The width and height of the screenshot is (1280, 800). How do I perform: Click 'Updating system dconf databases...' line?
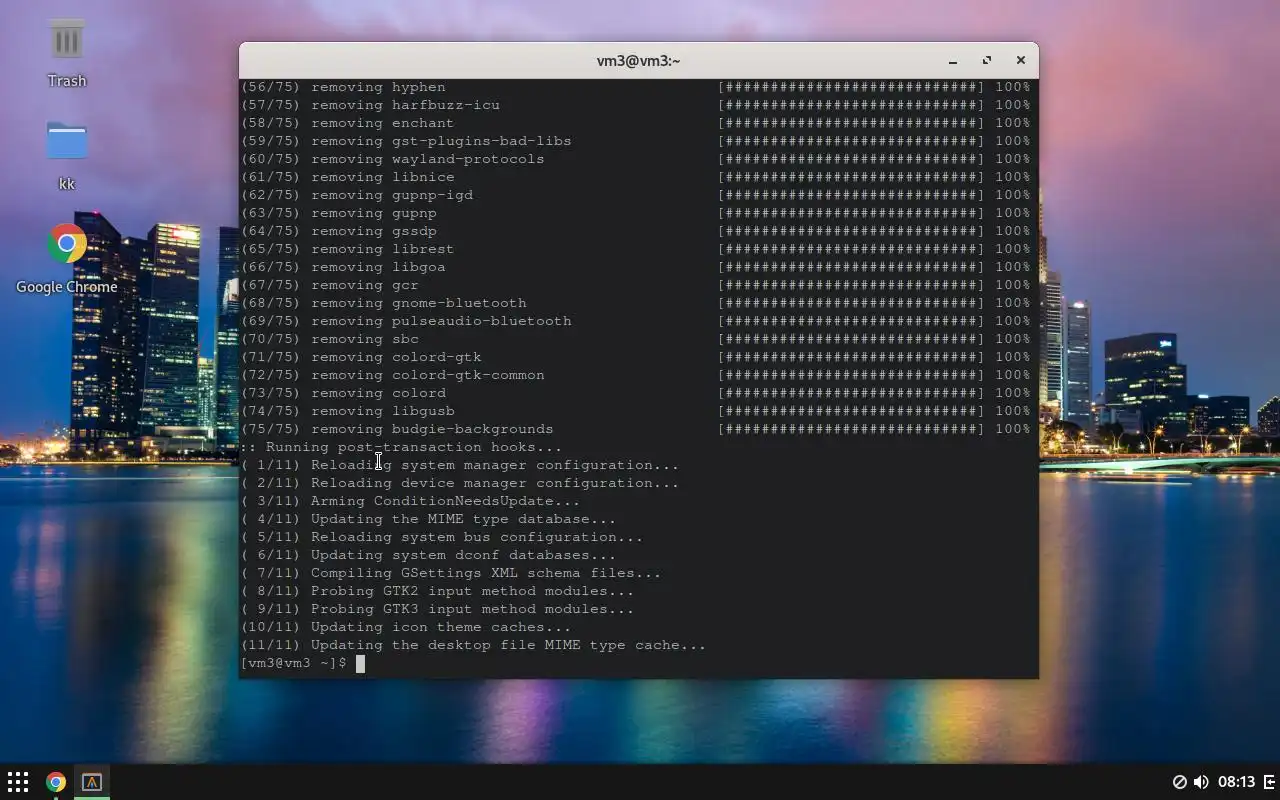pos(428,555)
